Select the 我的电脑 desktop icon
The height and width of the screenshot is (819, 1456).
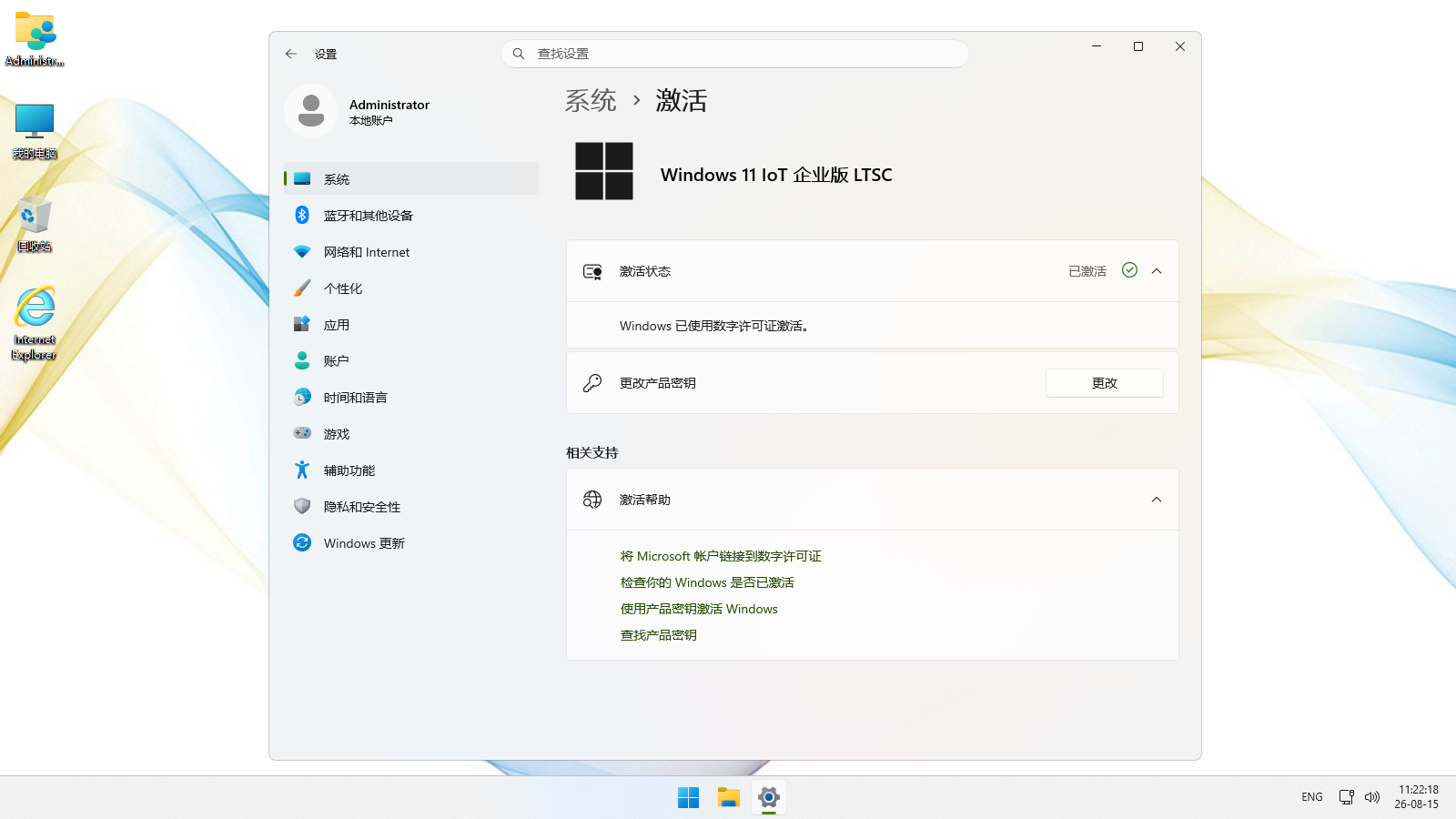coord(35,131)
